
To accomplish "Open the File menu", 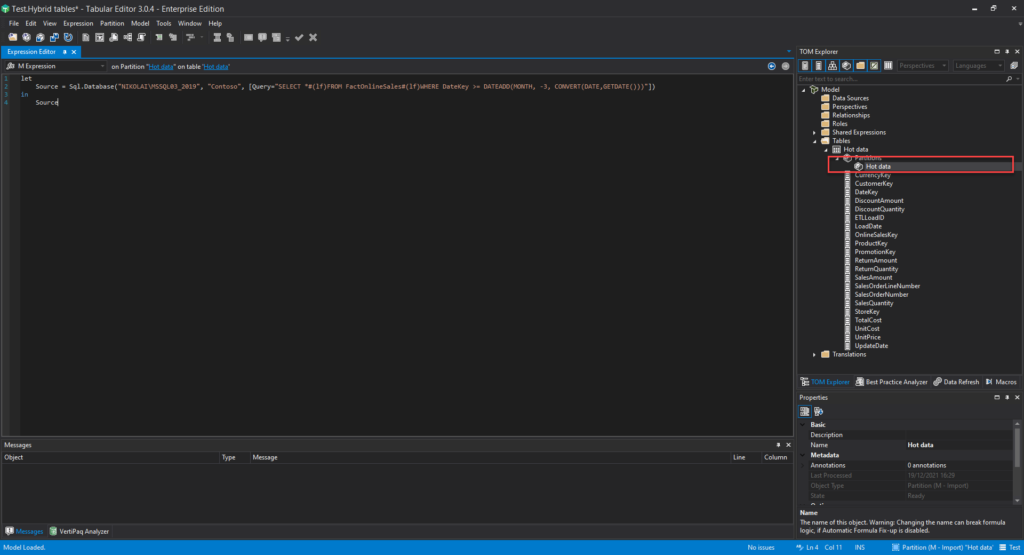I will click(14, 24).
